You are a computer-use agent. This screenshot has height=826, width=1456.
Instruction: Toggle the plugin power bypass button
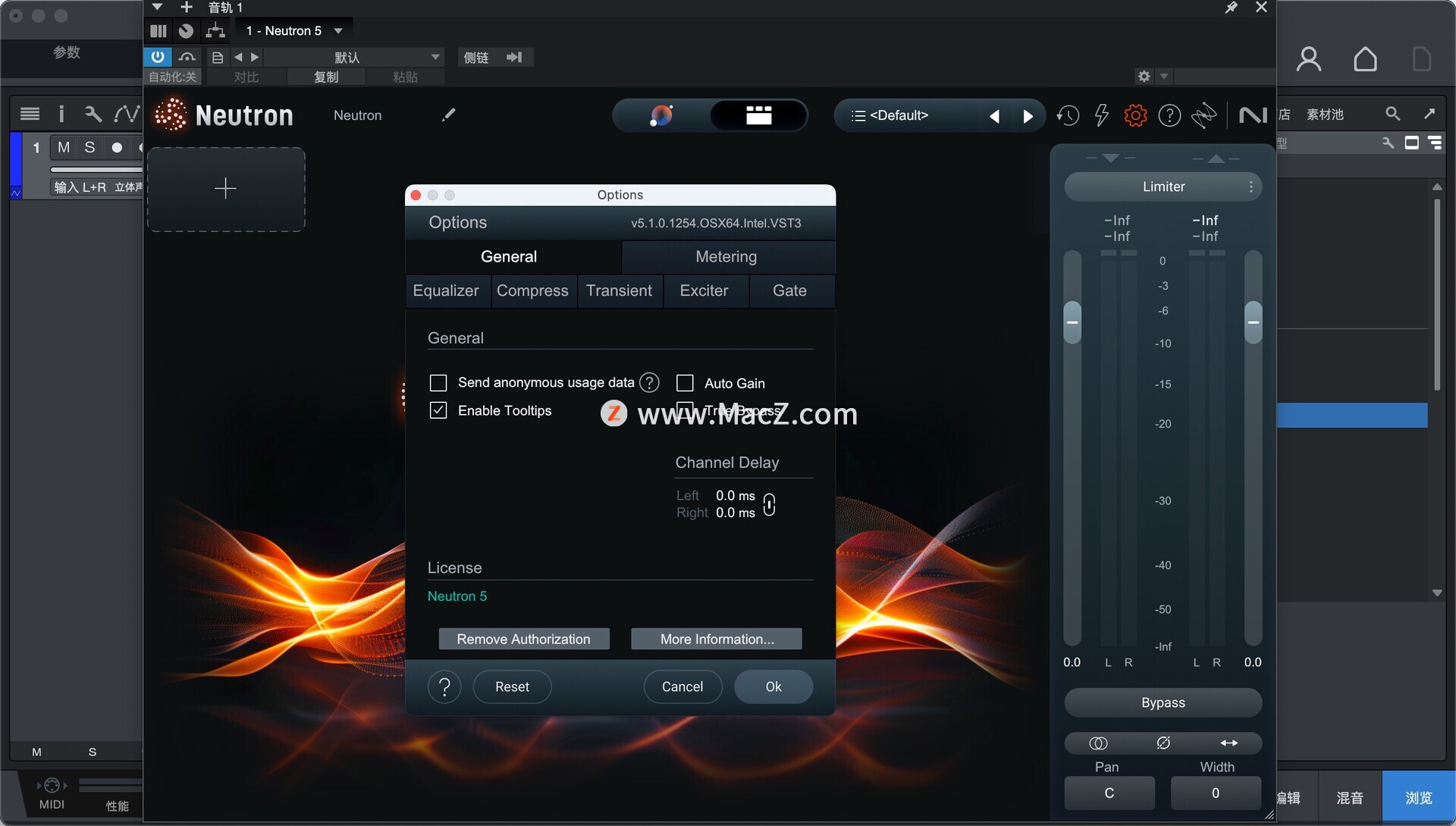tap(158, 57)
